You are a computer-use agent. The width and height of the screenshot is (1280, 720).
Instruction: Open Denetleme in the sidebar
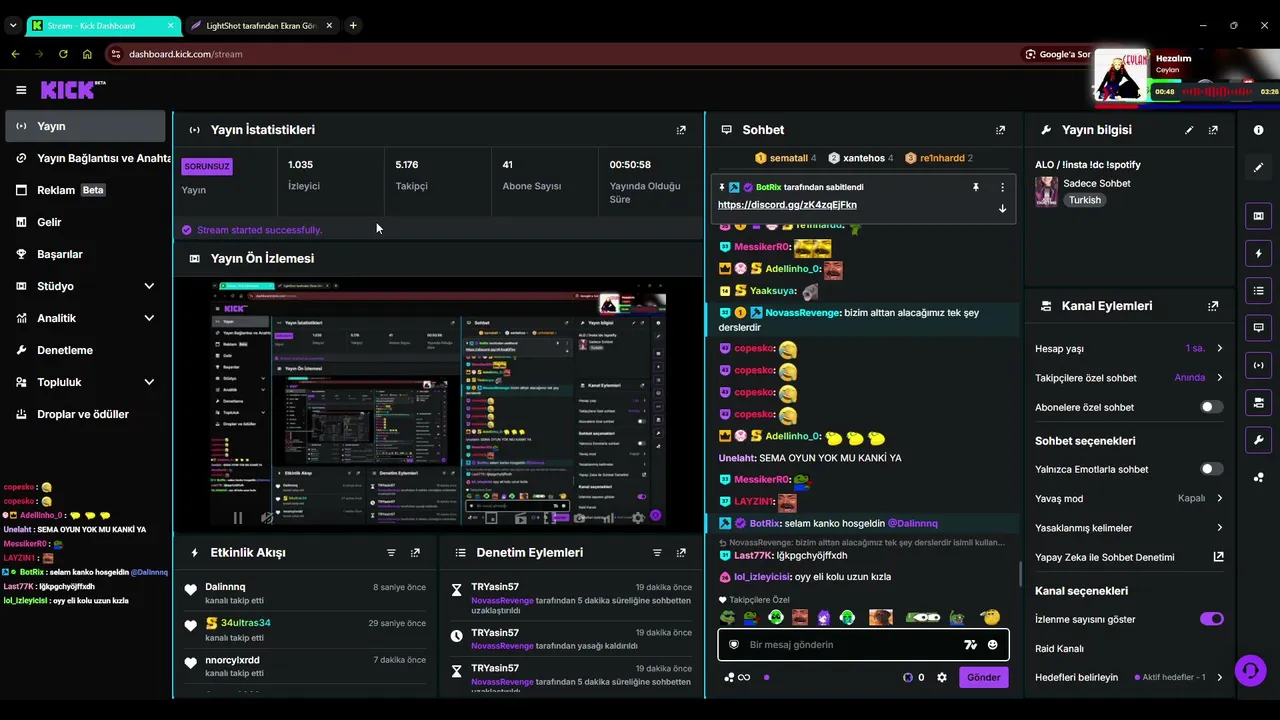[85, 350]
